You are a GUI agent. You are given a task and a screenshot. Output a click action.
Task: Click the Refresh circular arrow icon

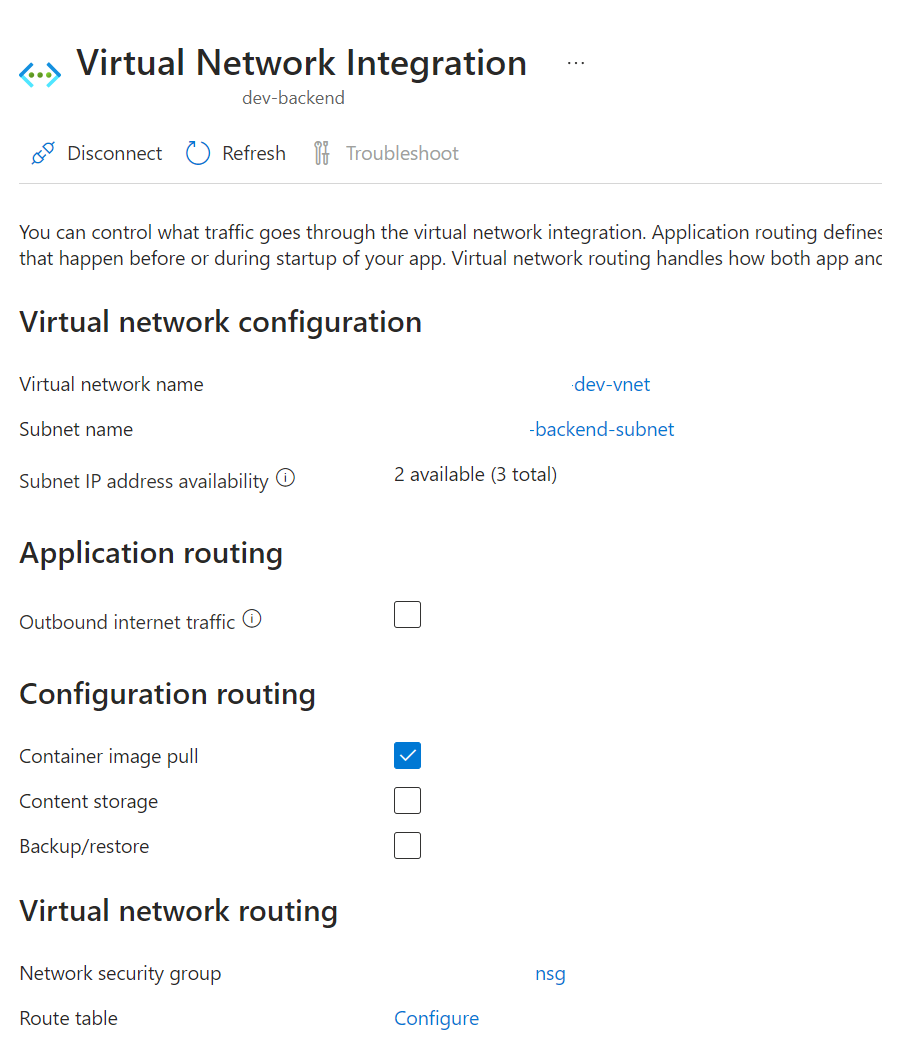coord(197,152)
